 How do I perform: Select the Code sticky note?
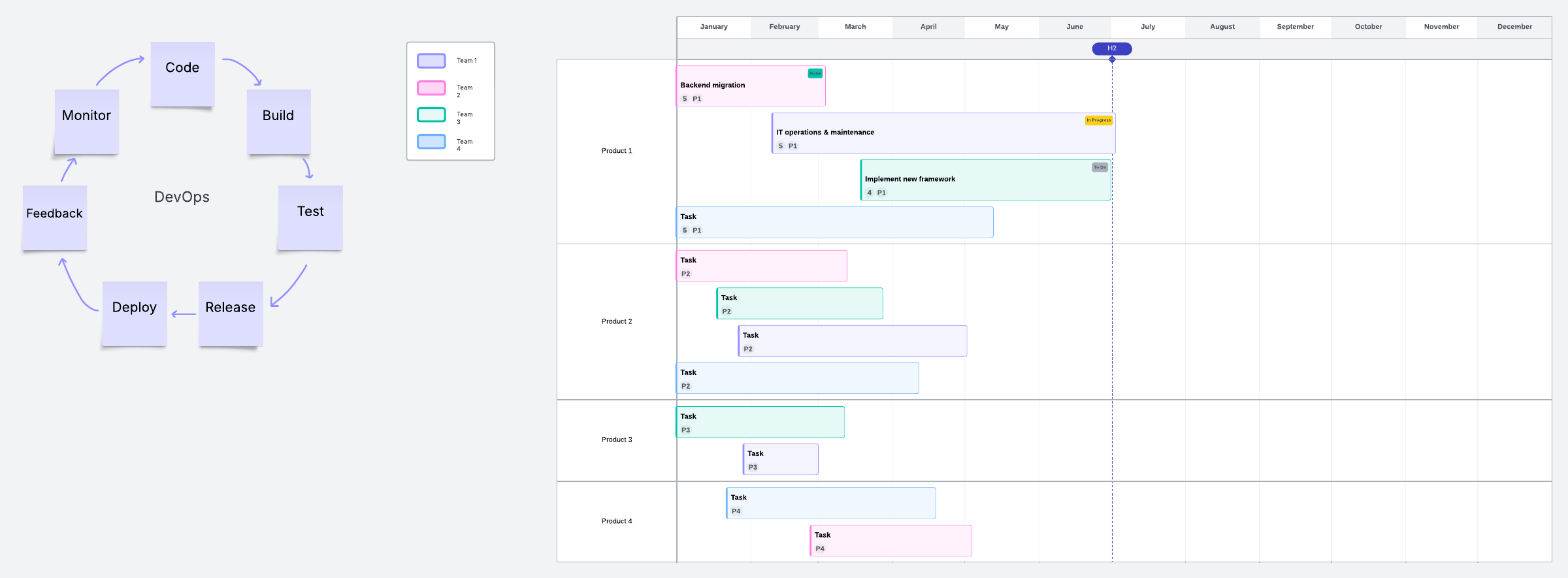click(183, 74)
